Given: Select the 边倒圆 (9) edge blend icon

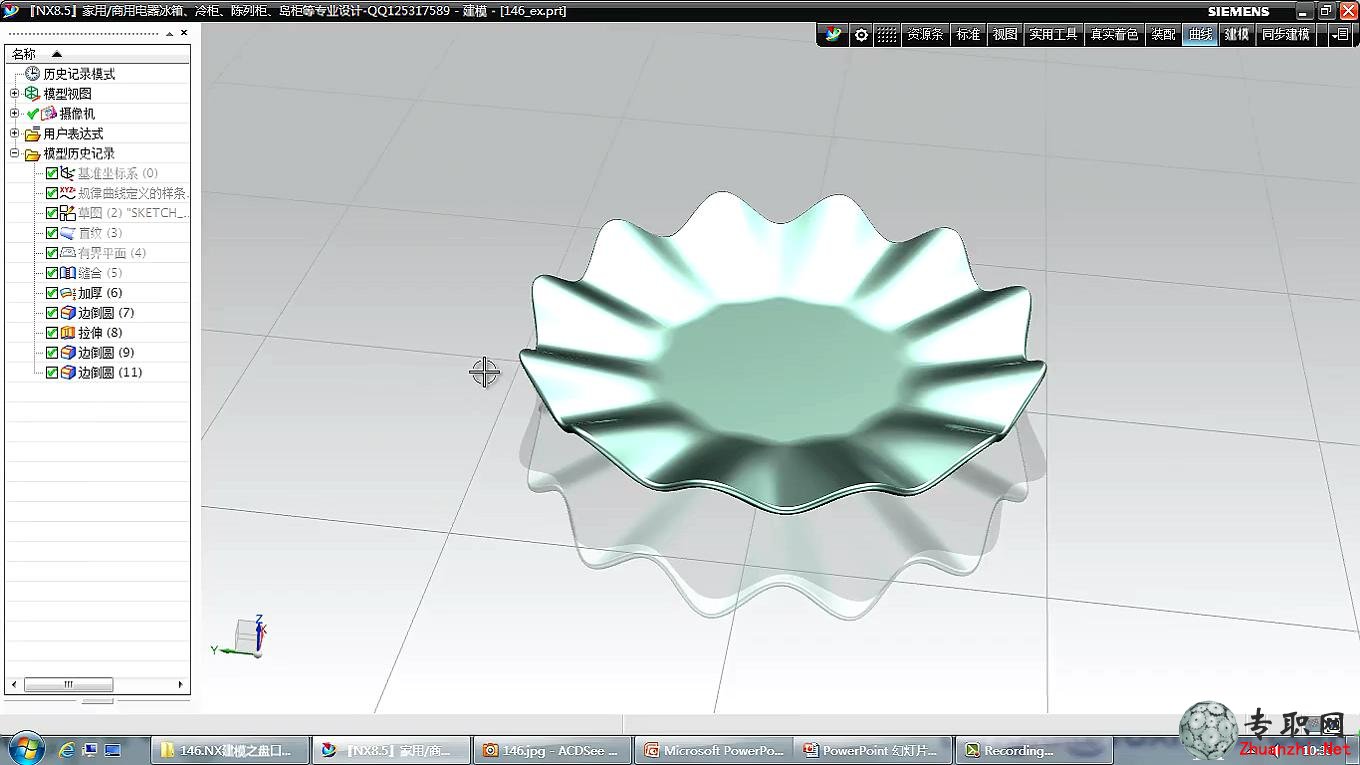Looking at the screenshot, I should (x=67, y=353).
